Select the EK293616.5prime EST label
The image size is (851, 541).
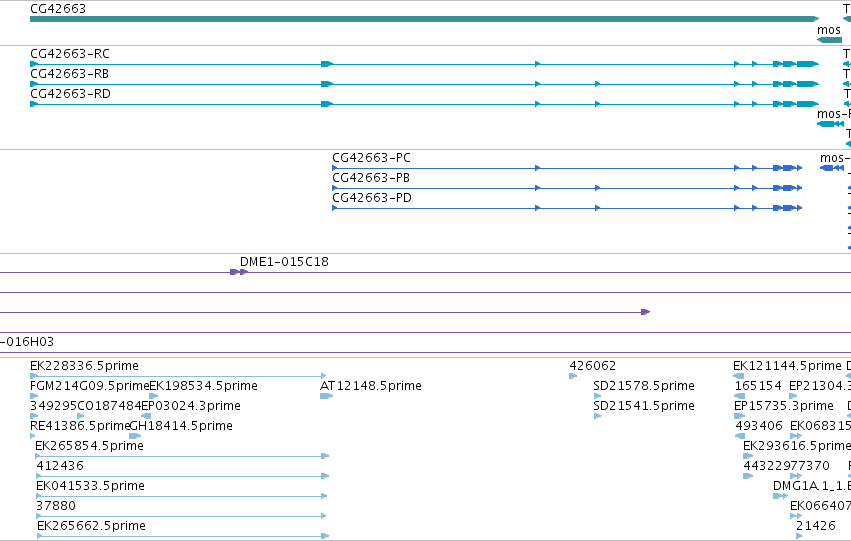click(x=797, y=446)
